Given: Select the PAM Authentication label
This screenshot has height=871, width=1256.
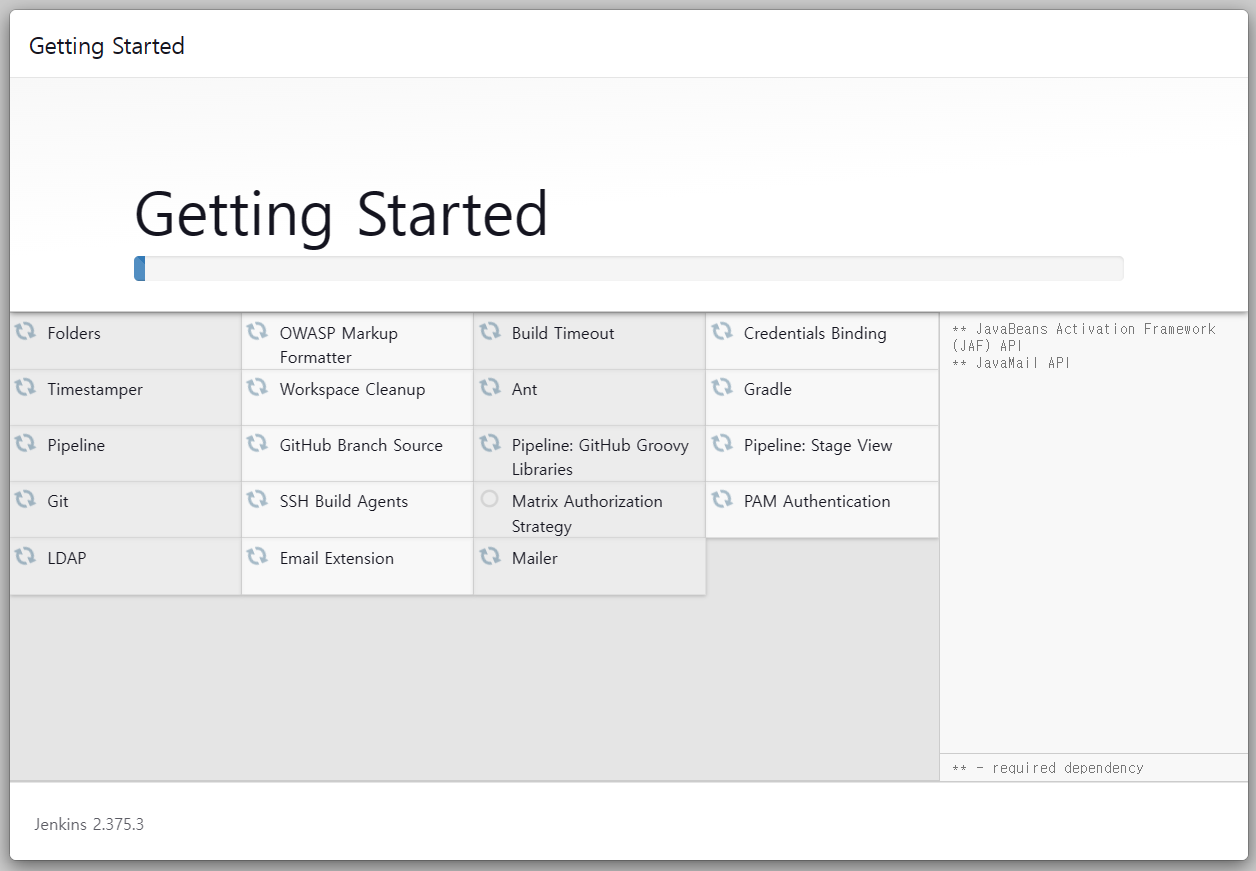Looking at the screenshot, I should pos(817,502).
